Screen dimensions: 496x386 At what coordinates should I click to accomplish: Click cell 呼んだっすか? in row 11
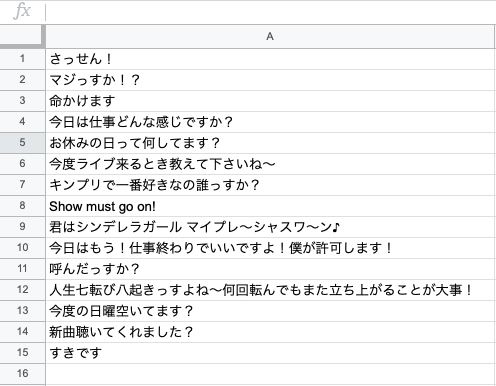270,269
